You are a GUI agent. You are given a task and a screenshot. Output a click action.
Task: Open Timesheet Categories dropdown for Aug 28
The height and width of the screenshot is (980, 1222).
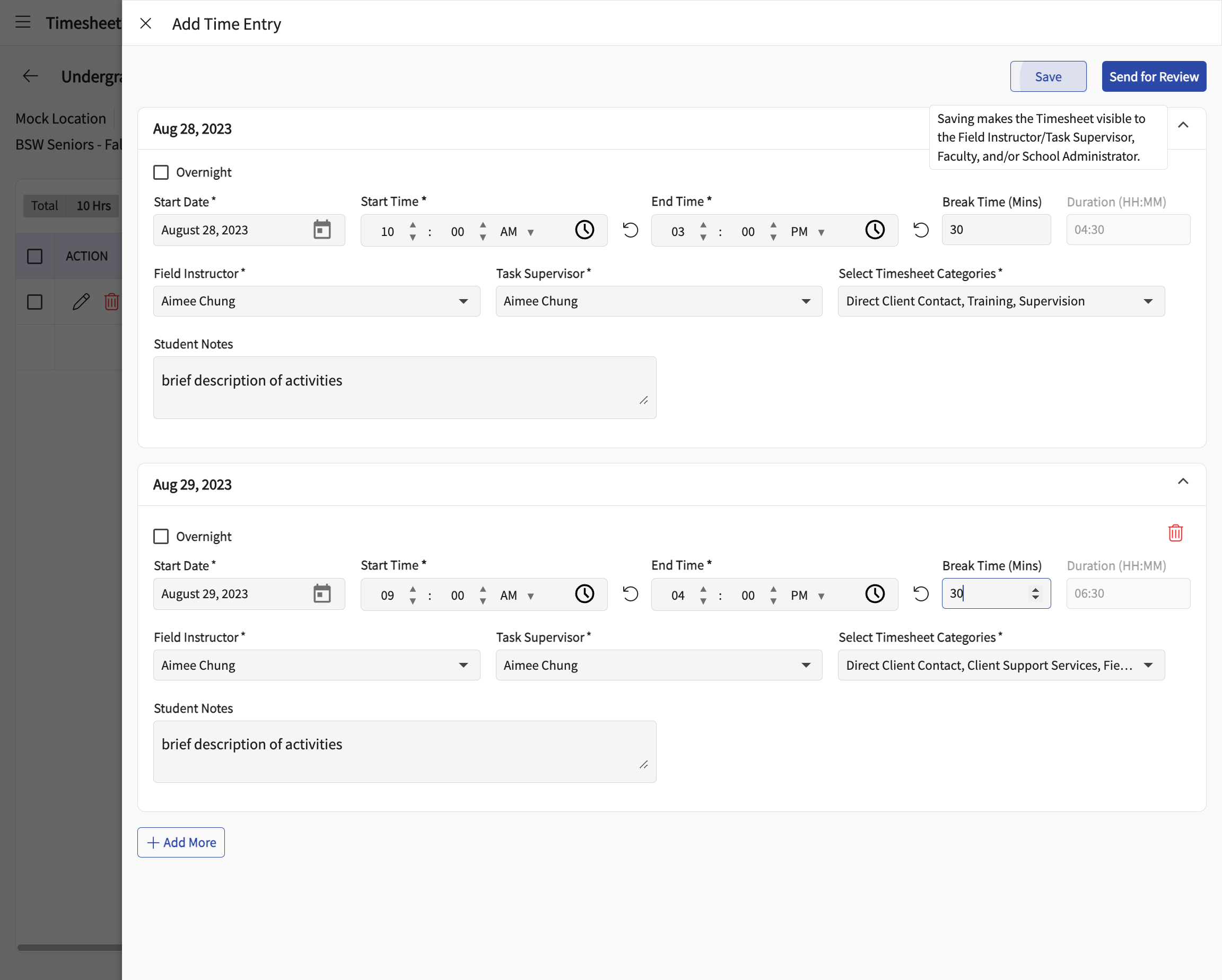(1001, 301)
